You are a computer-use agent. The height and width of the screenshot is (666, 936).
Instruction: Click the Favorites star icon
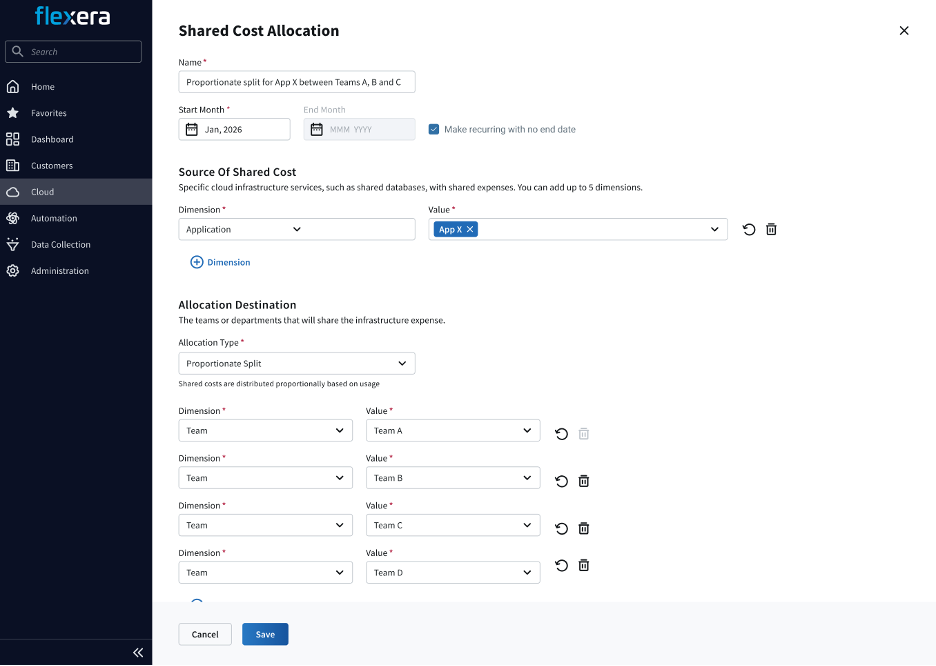click(x=13, y=113)
